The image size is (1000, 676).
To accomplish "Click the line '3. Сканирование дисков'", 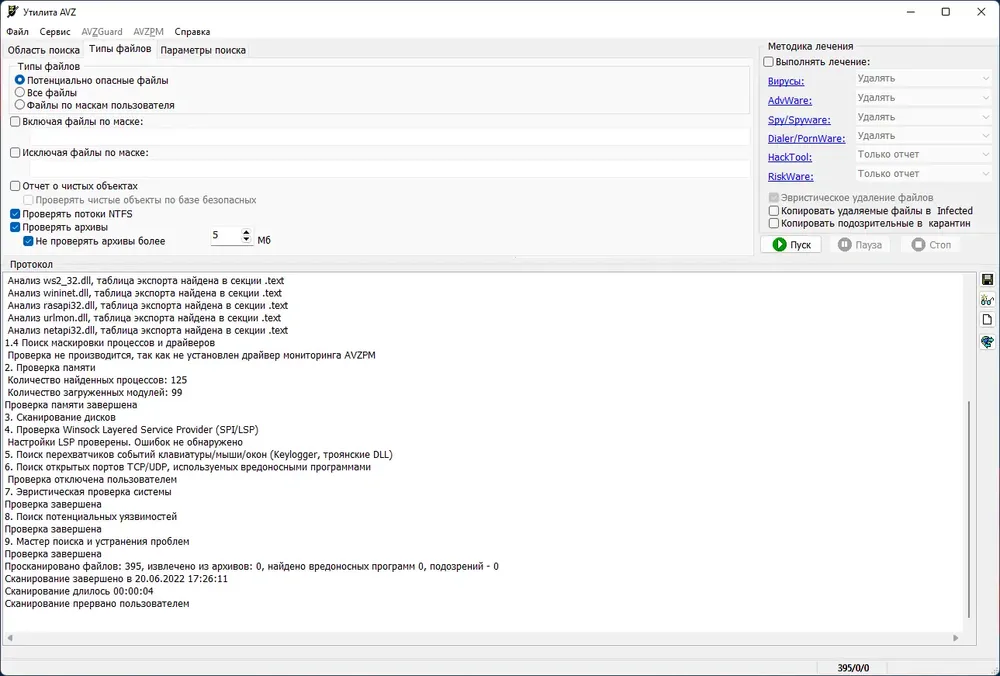I will pos(60,417).
